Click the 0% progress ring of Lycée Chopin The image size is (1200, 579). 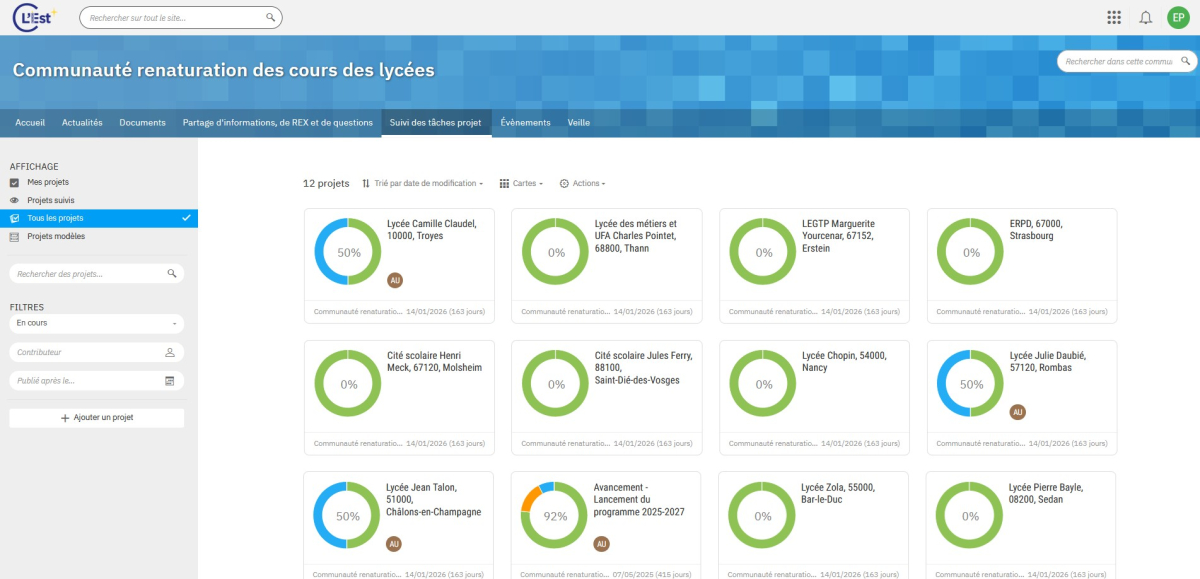[x=764, y=384]
